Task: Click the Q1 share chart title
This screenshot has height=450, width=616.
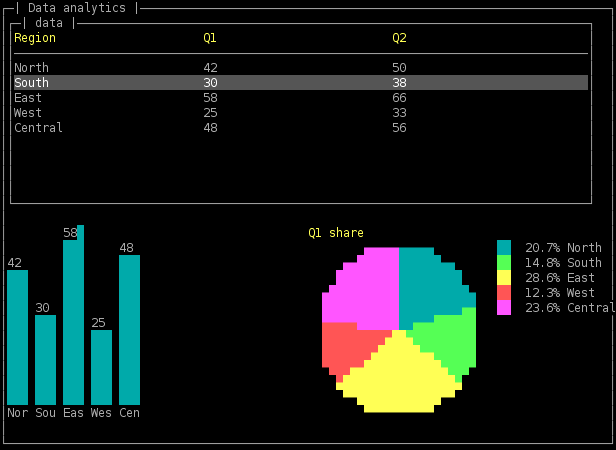Action: tap(336, 233)
